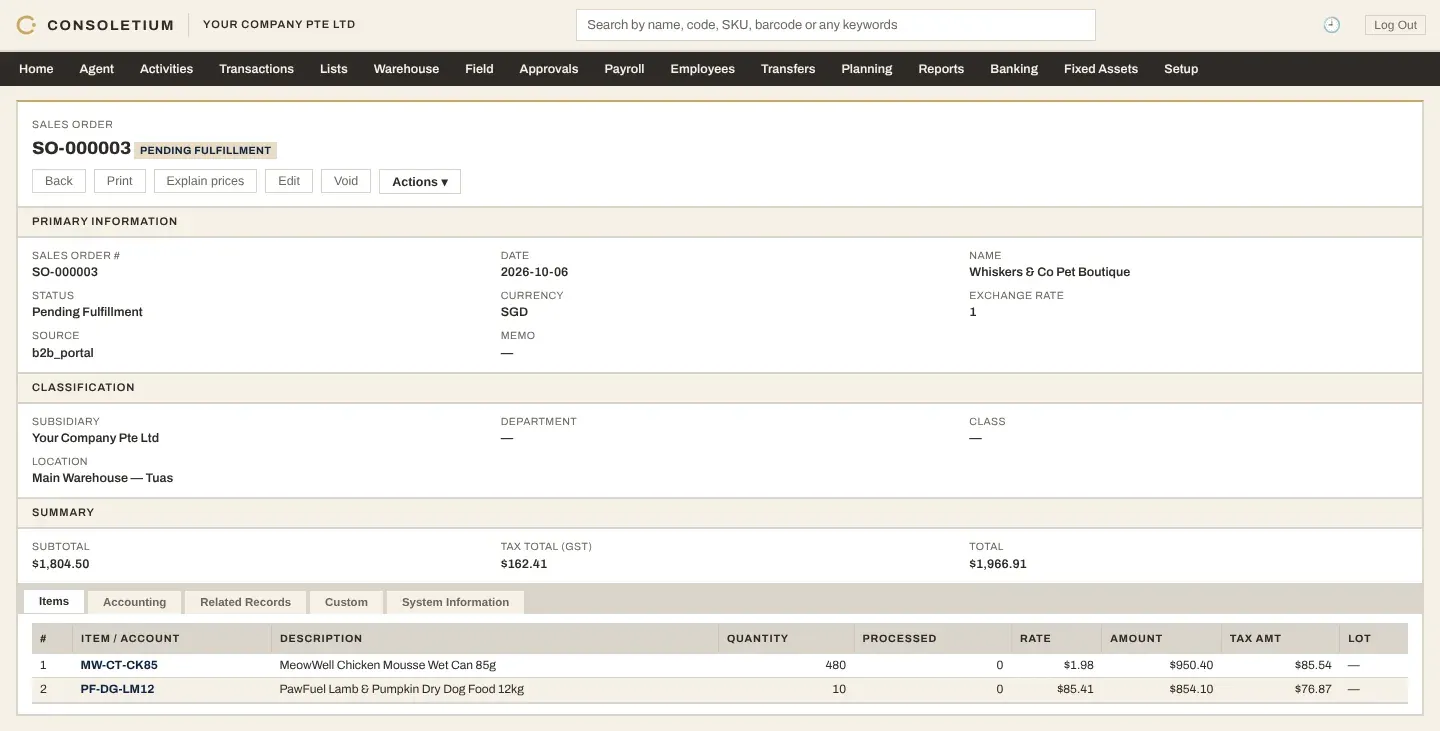Open the Transactions menu
The width and height of the screenshot is (1440, 731).
click(257, 69)
